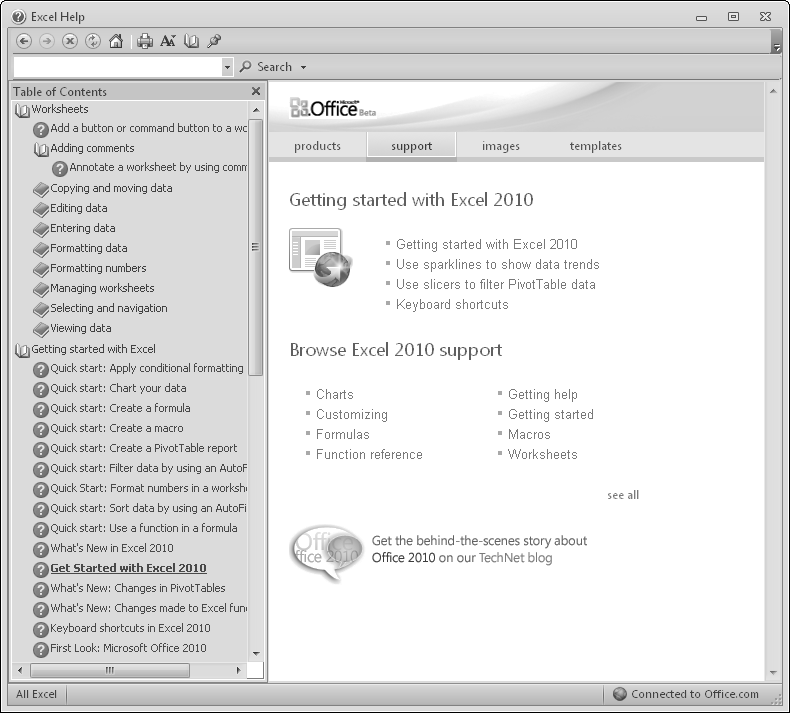The image size is (792, 713).
Task: Click the Stop loading icon
Action: pos(70,41)
